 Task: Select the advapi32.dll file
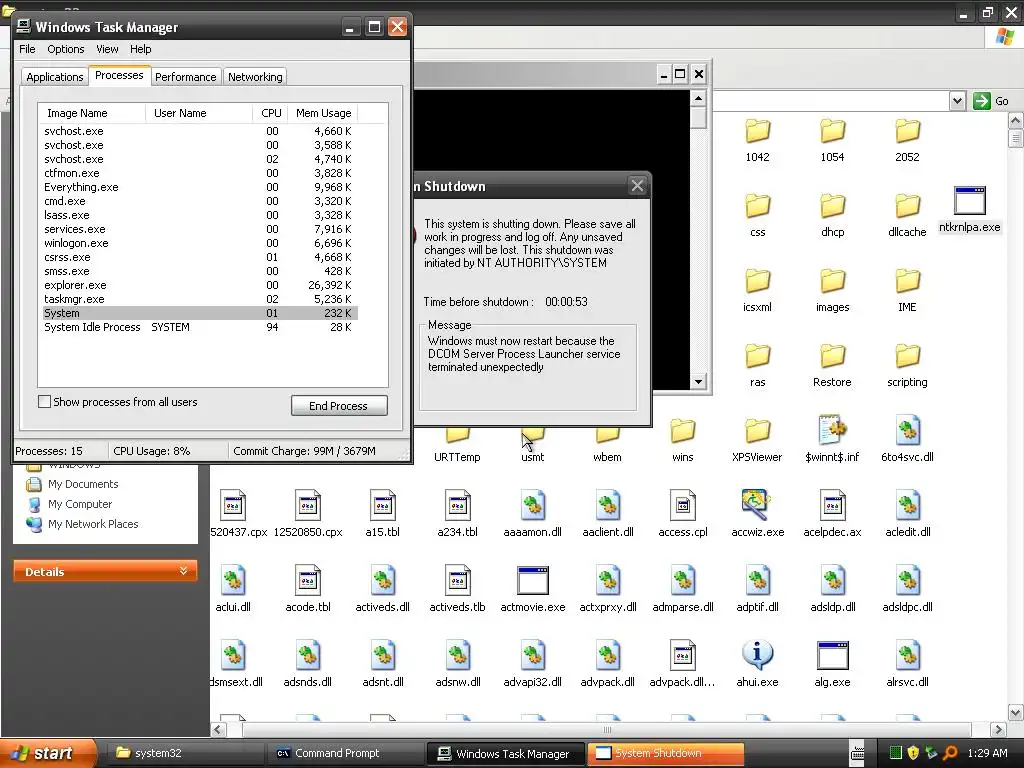[532, 656]
